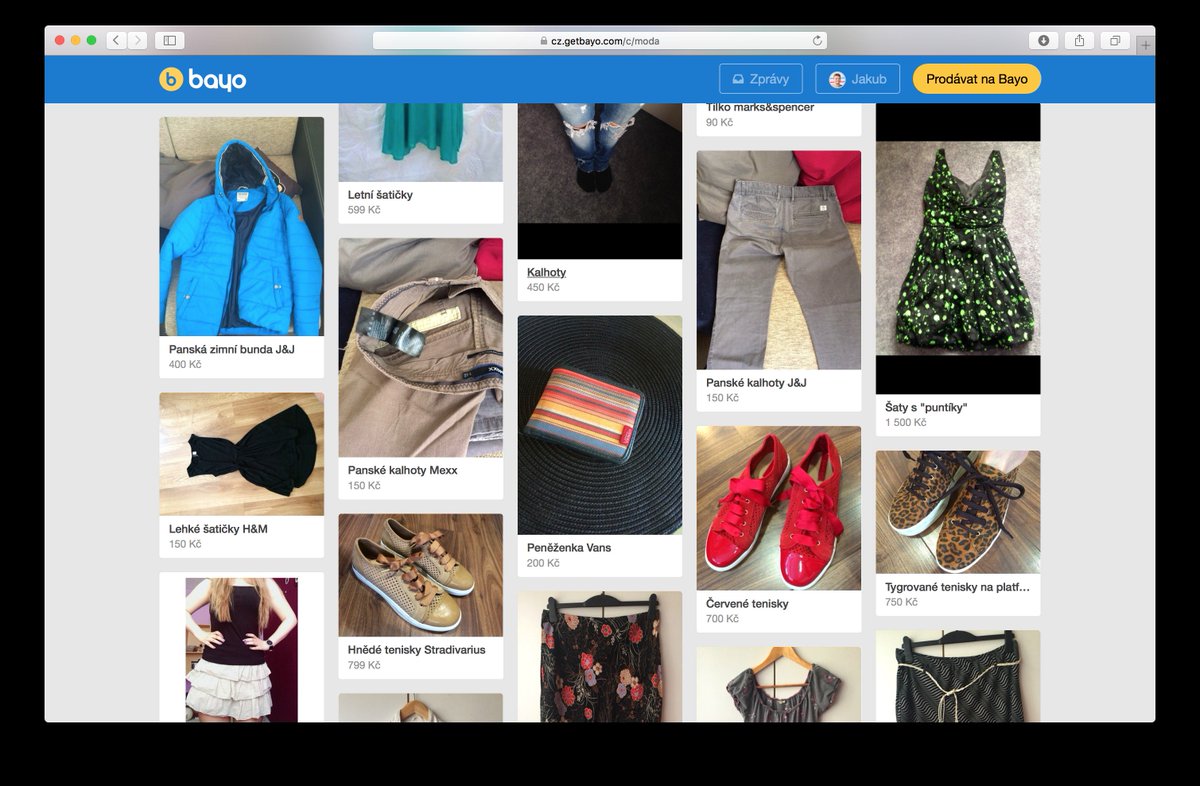Click the Safari share icon
The image size is (1200, 786).
[x=1079, y=40]
